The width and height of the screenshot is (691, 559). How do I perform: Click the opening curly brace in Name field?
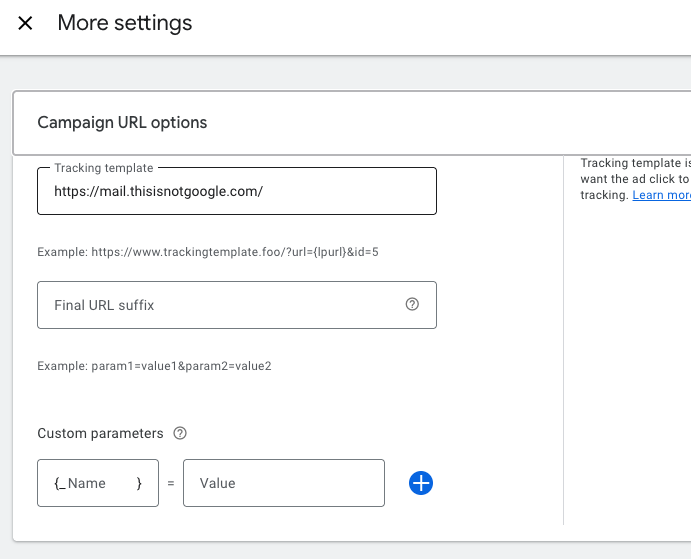point(57,483)
